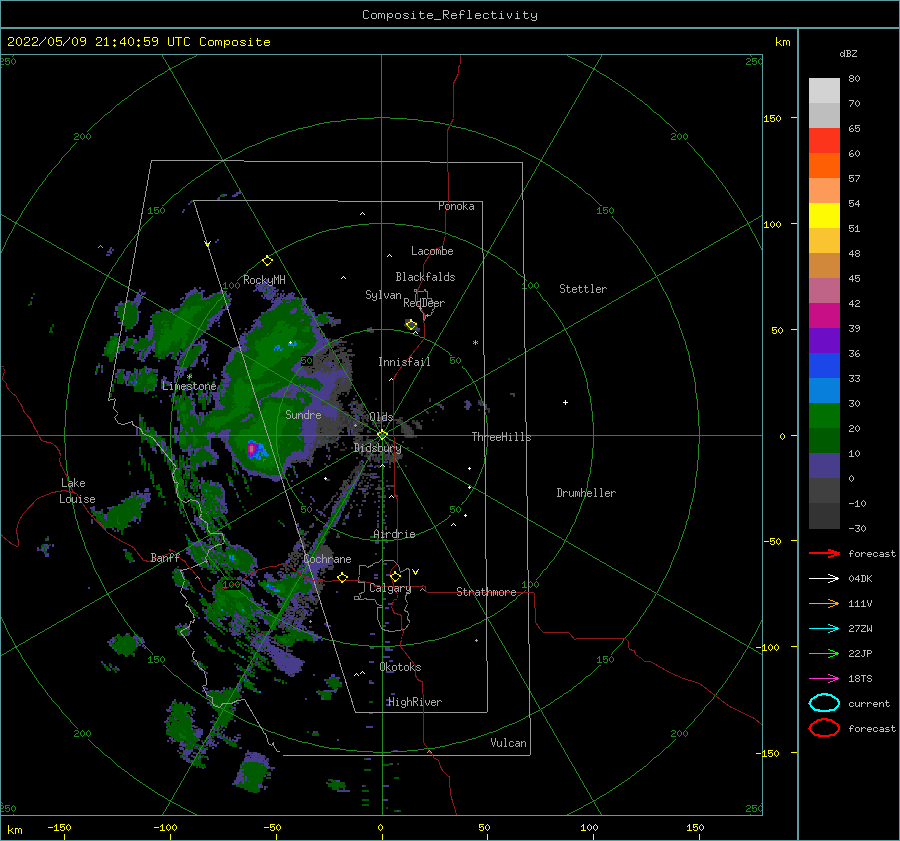Click the cyan current ellipse legend icon
The width and height of the screenshot is (900, 841).
[824, 703]
